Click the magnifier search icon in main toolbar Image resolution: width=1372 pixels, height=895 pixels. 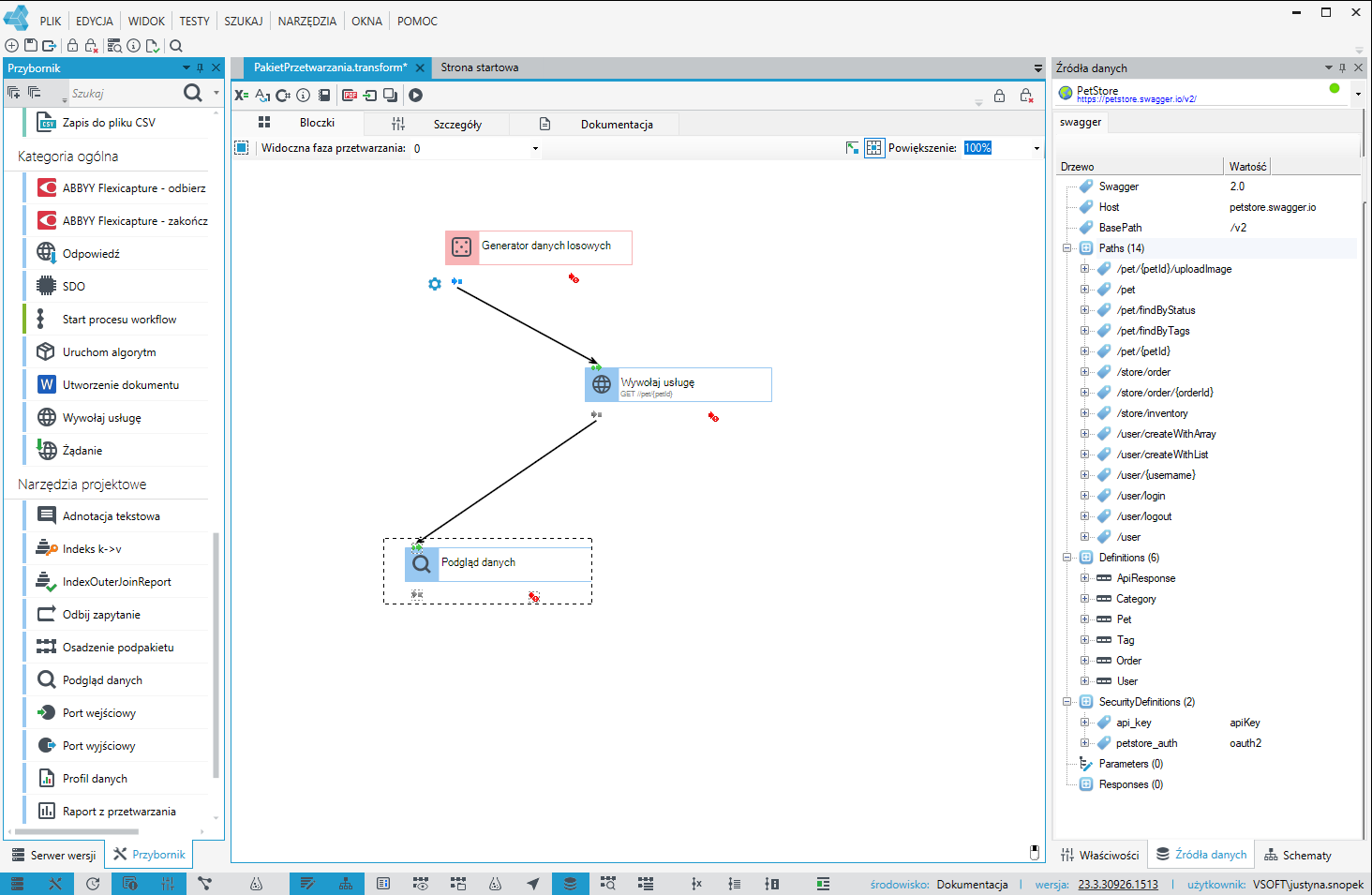pyautogui.click(x=176, y=45)
